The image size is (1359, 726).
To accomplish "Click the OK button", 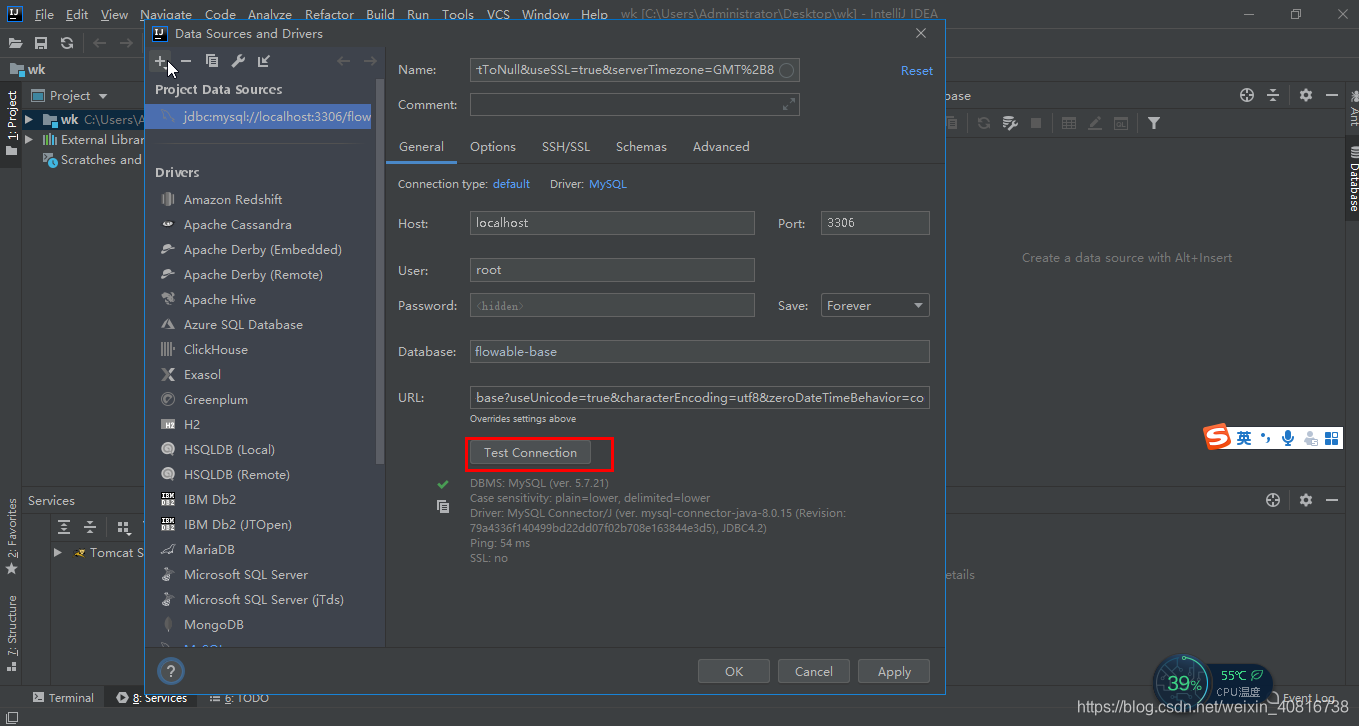I will point(734,671).
